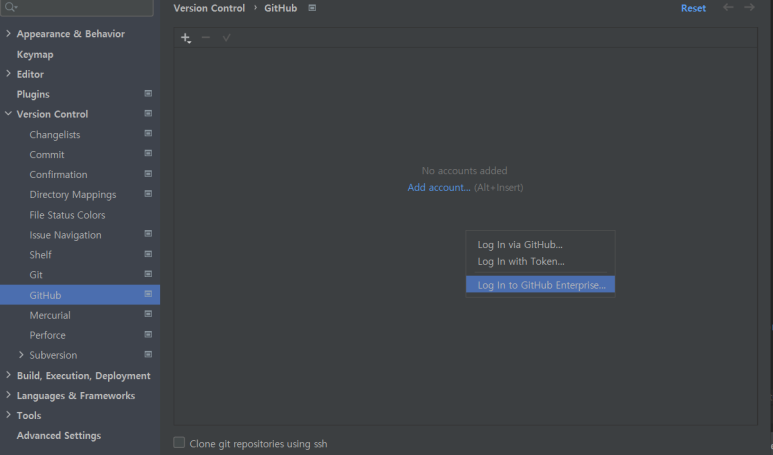This screenshot has width=773, height=455.
Task: Collapse the Version Control section
Action: click(x=8, y=113)
